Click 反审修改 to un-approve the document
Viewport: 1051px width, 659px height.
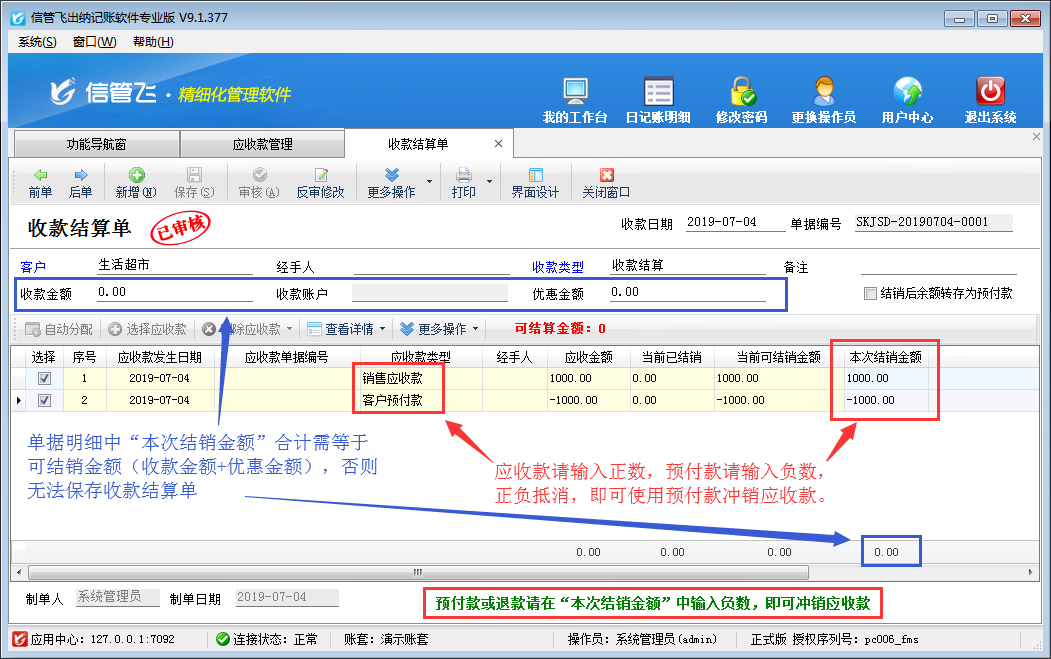coord(320,182)
